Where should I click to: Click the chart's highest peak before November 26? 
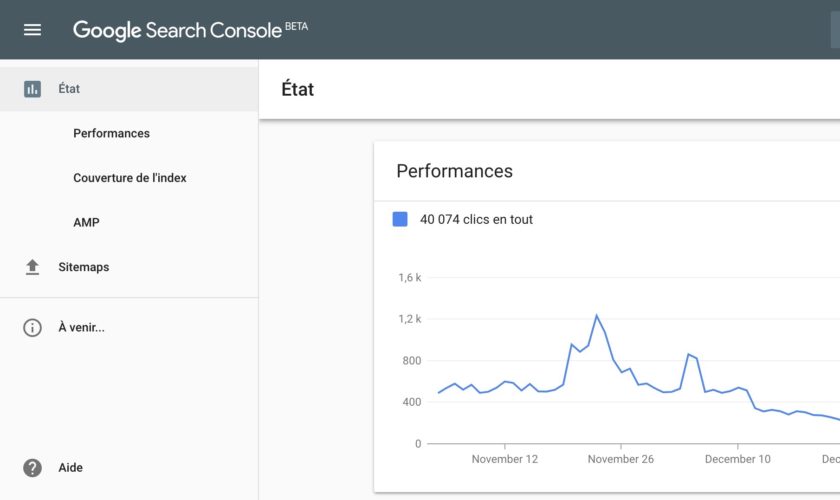coord(597,316)
